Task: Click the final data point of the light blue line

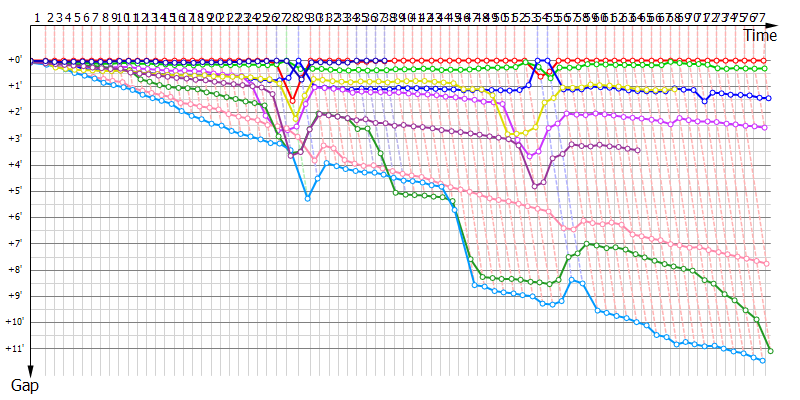Action: [762, 361]
